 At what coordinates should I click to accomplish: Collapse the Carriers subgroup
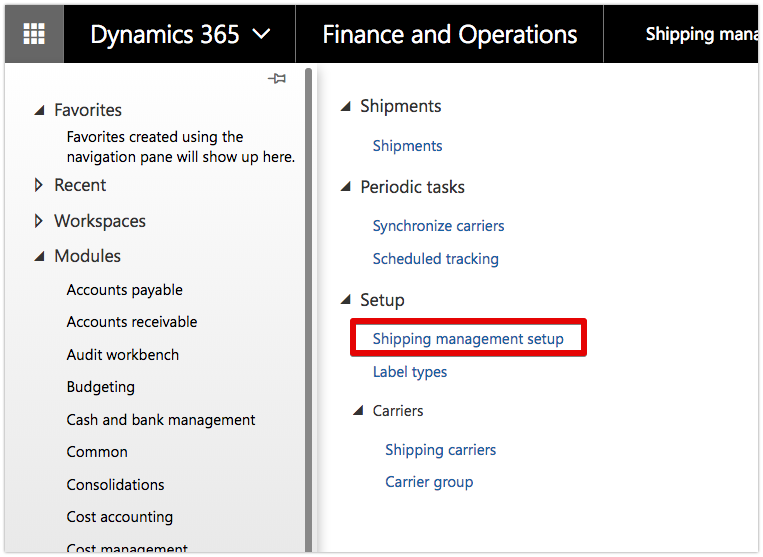click(358, 411)
